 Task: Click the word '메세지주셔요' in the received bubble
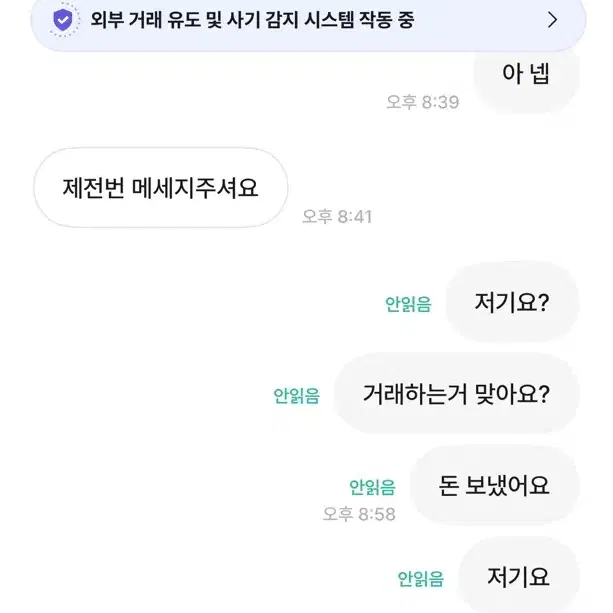coord(194,188)
